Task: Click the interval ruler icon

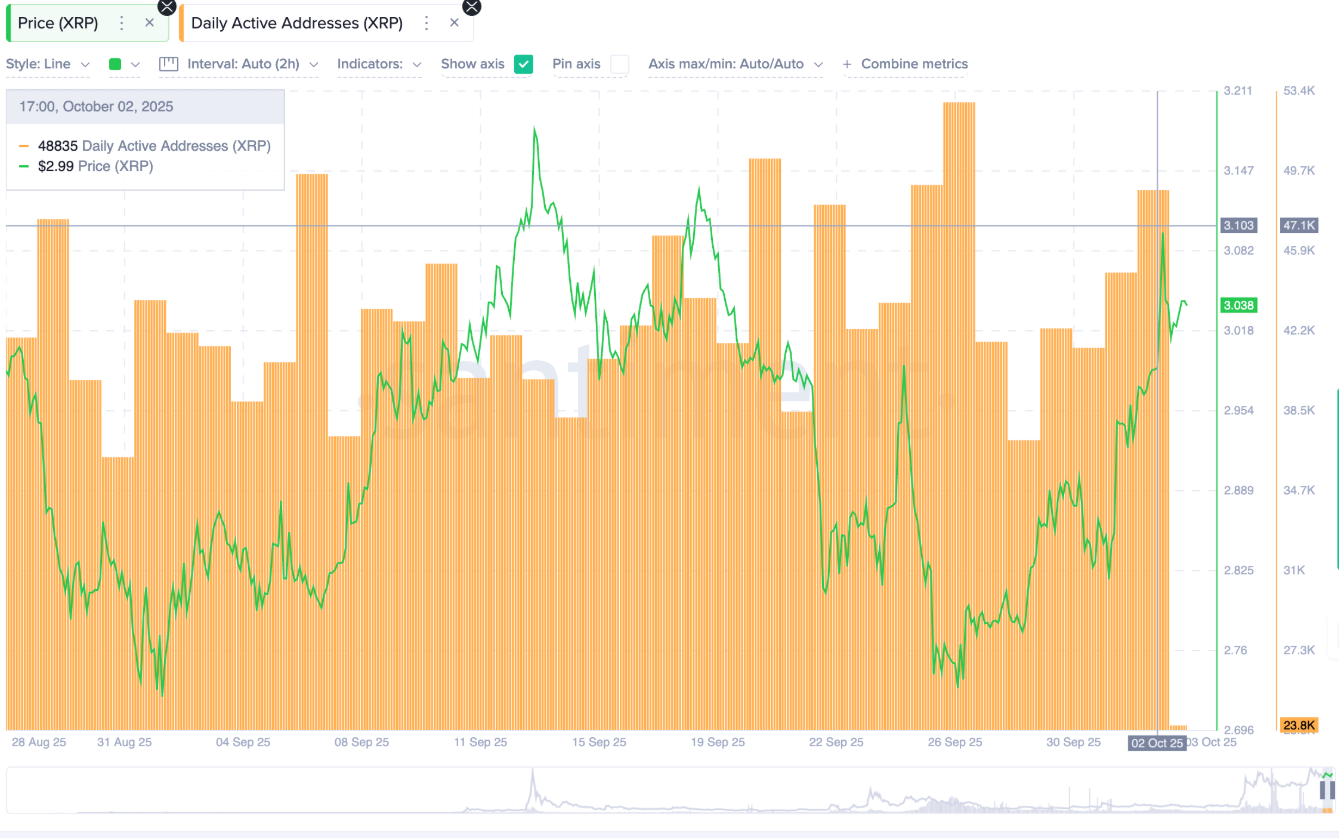Action: [x=169, y=63]
